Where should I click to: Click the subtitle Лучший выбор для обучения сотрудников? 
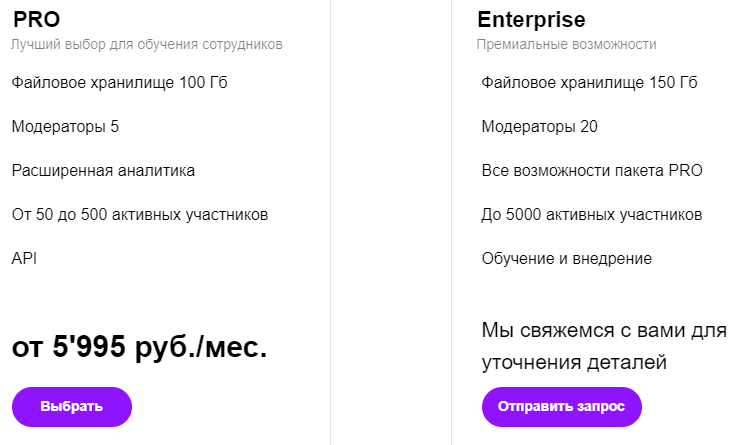(x=147, y=44)
